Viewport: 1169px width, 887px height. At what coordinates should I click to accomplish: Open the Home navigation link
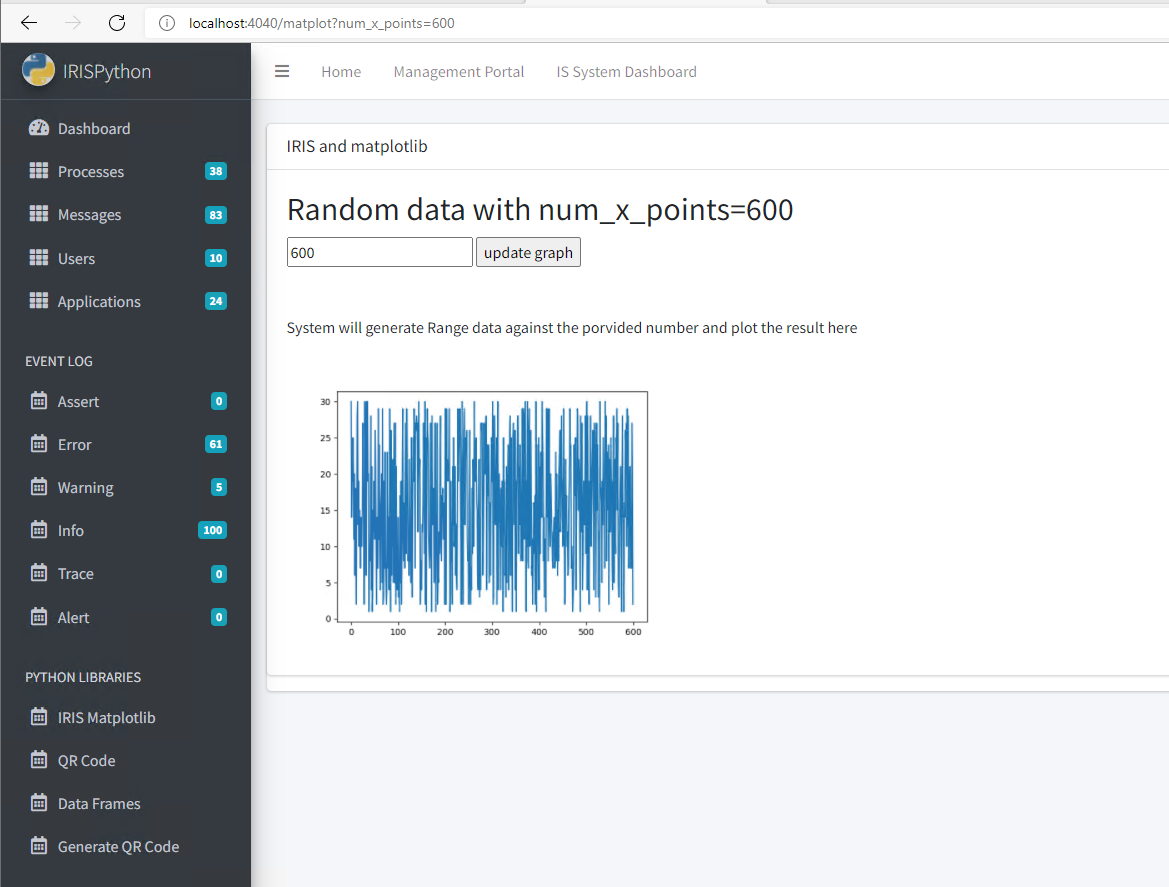[x=341, y=72]
